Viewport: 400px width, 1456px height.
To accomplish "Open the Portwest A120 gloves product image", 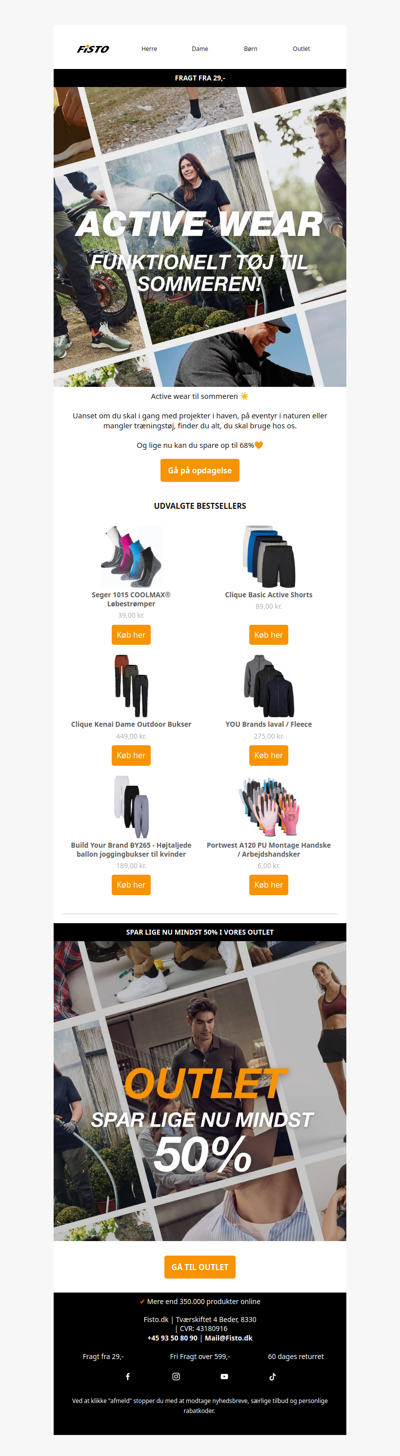I will point(268,807).
